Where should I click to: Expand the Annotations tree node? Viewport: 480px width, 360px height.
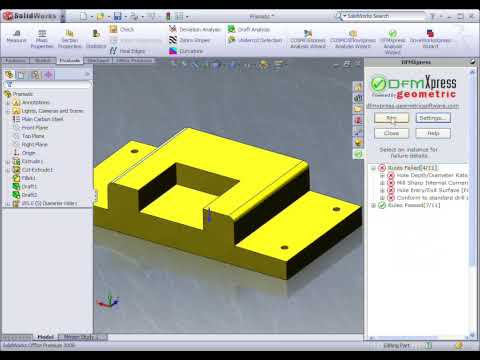(8, 102)
